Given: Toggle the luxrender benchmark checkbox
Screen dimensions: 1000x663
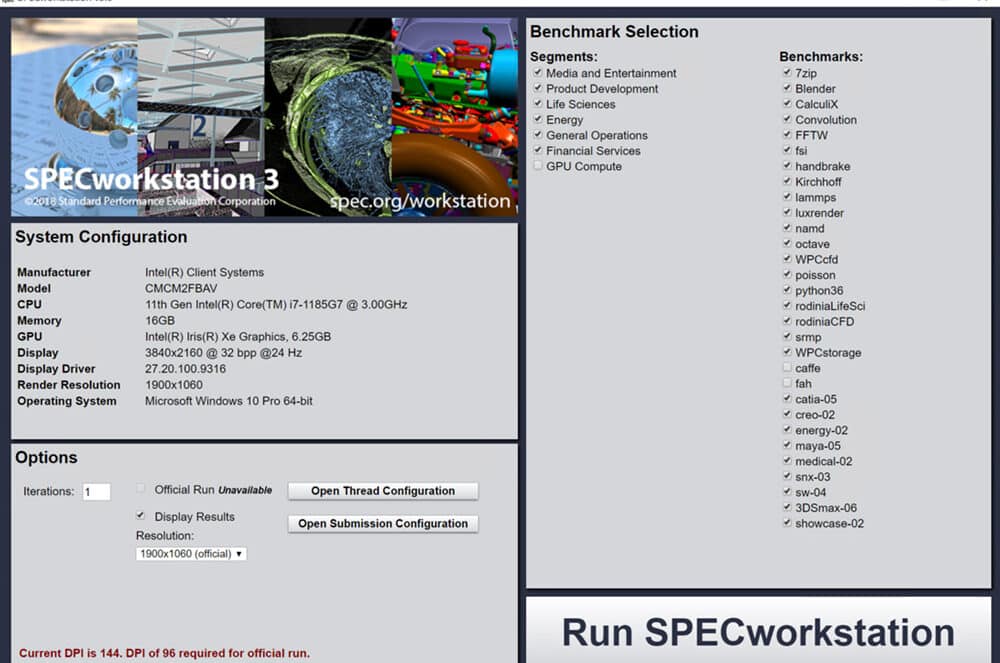Looking at the screenshot, I should [x=787, y=212].
